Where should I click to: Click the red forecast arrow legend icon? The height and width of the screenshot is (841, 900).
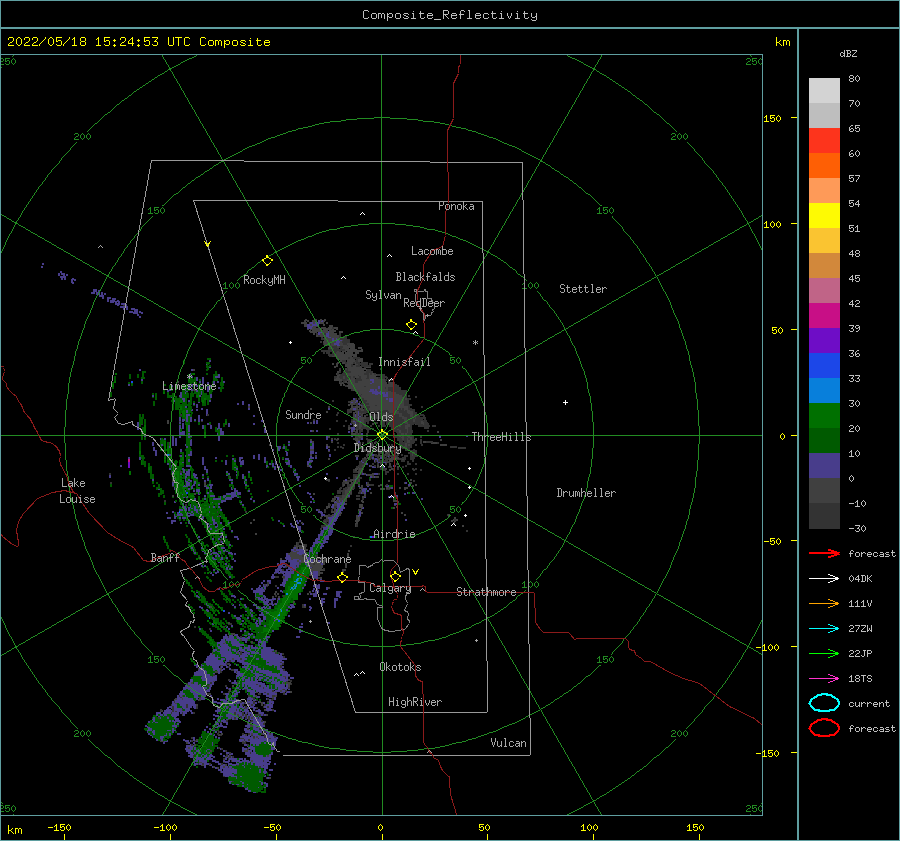(824, 554)
